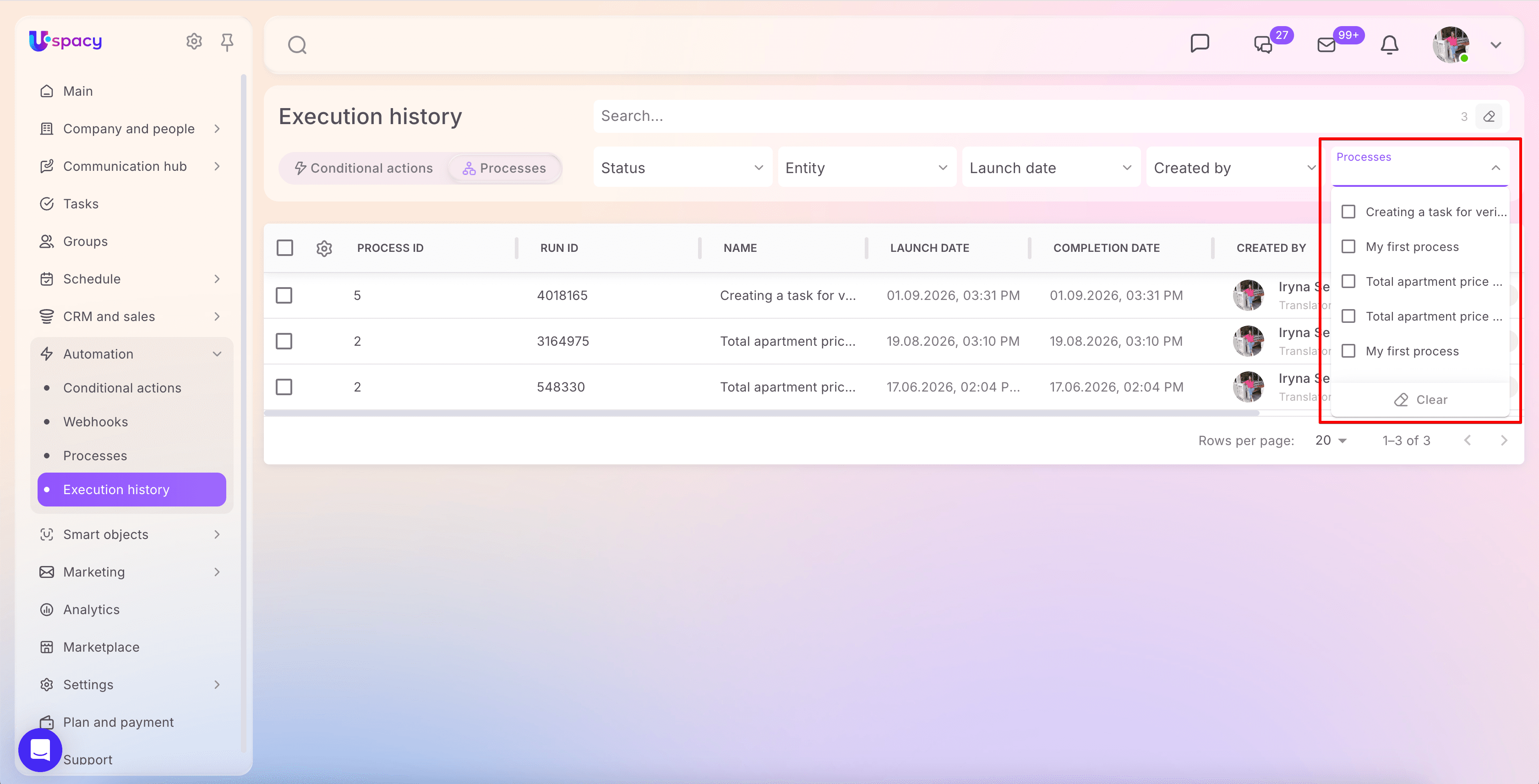This screenshot has height=784, width=1539.
Task: Open the Status filter dropdown
Action: pos(683,168)
